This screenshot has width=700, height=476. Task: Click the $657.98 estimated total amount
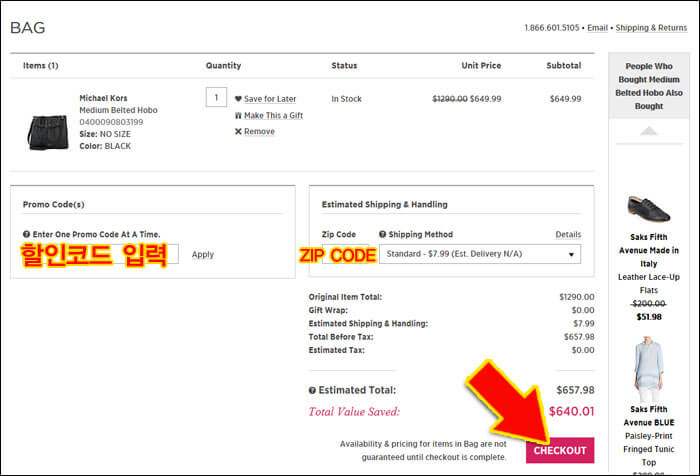coord(575,390)
